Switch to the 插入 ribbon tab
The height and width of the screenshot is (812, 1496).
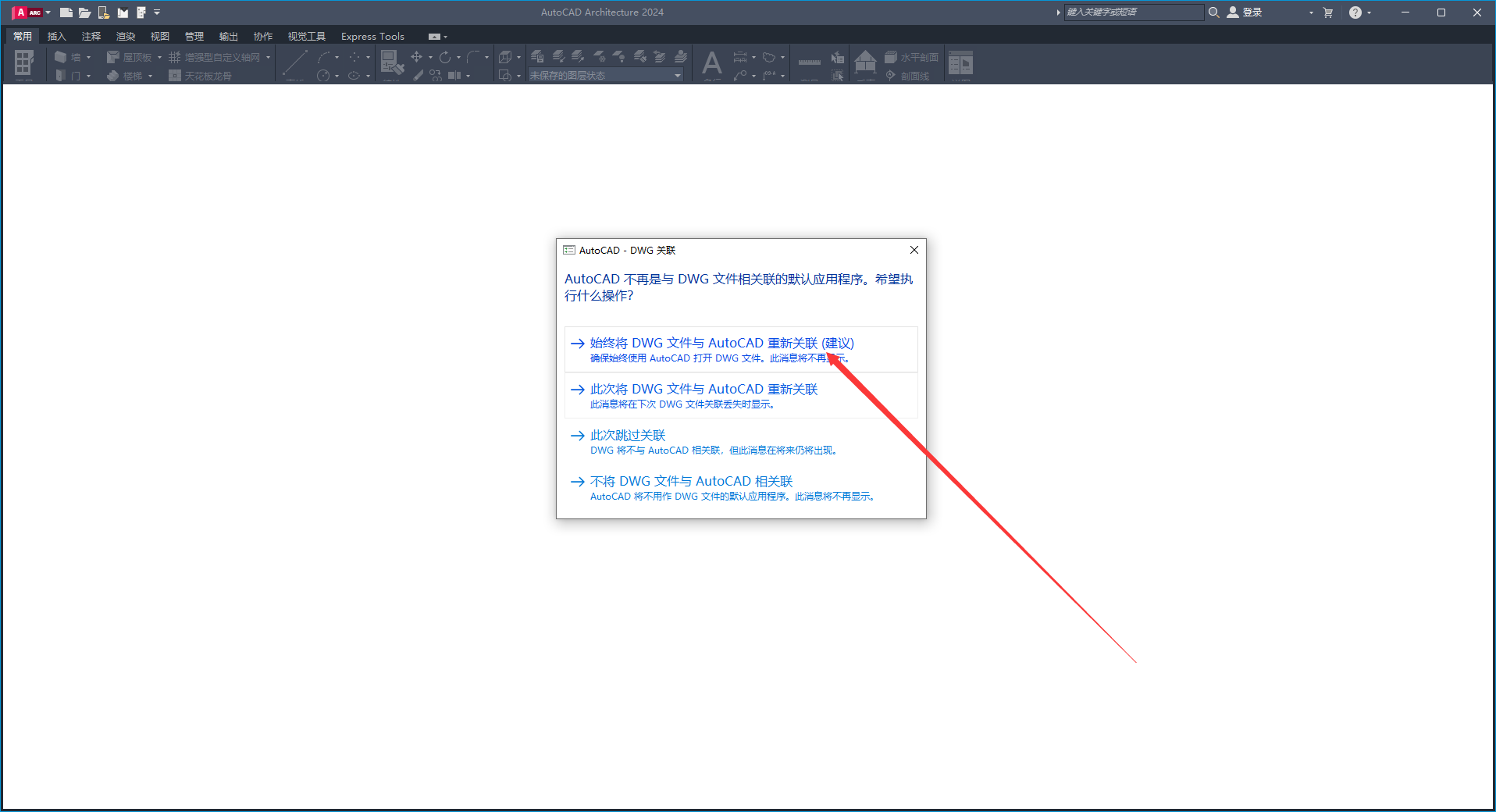pyautogui.click(x=56, y=36)
